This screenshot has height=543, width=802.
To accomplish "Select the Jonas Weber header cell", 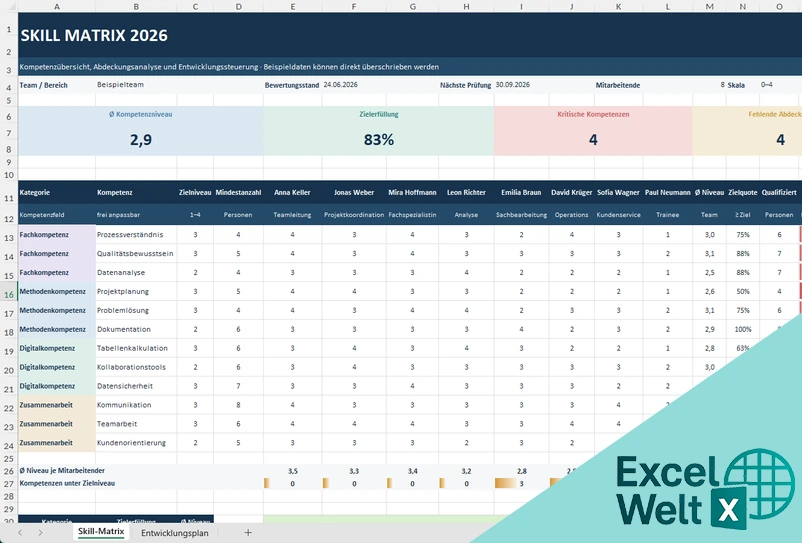I will (354, 192).
